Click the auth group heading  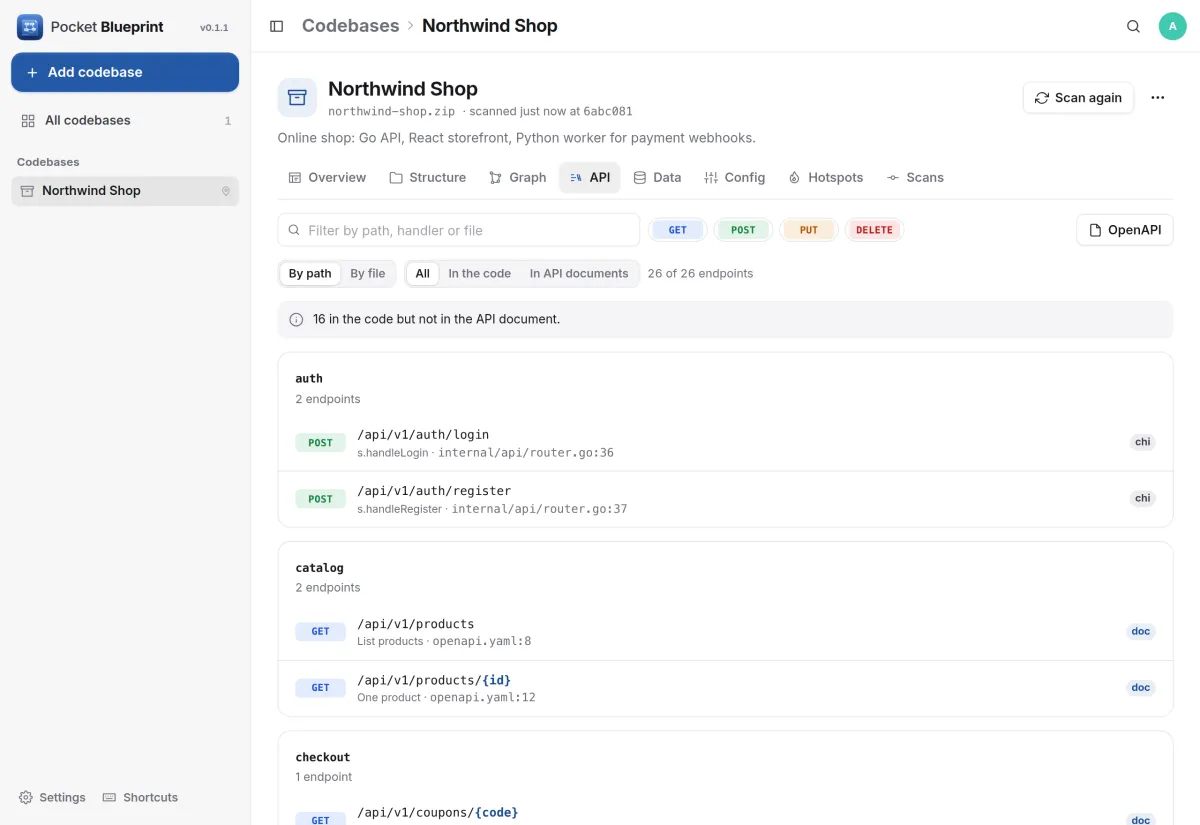click(309, 379)
